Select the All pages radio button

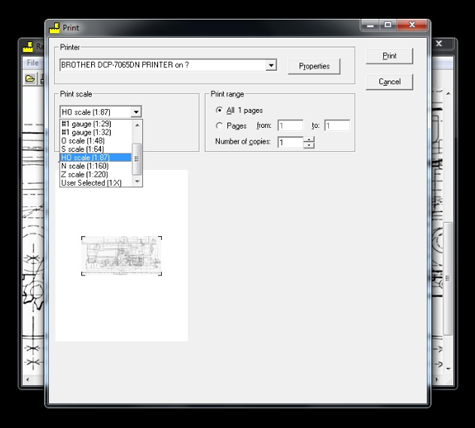pyautogui.click(x=219, y=110)
